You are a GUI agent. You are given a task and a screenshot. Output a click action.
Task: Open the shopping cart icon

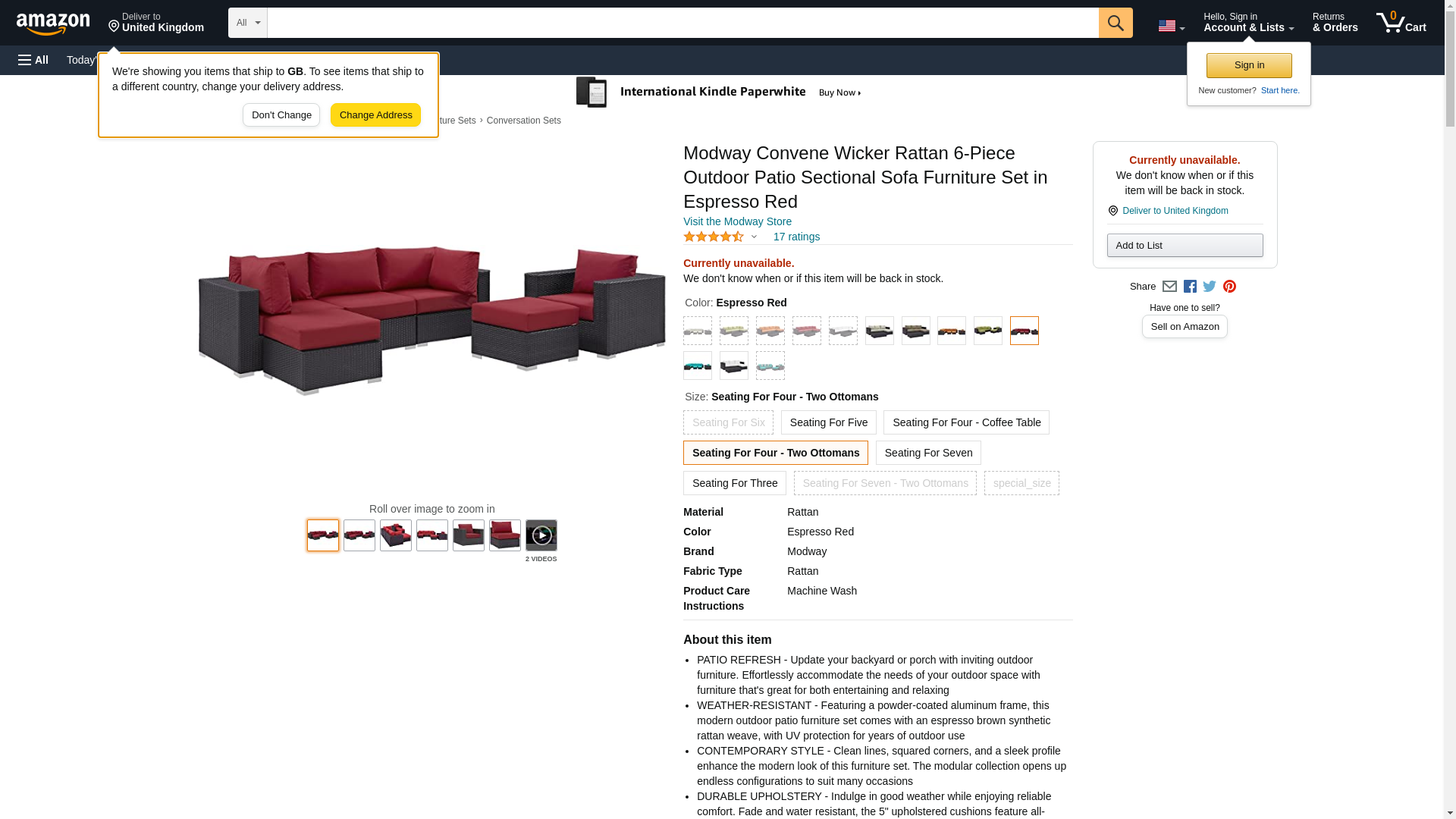point(1401,23)
